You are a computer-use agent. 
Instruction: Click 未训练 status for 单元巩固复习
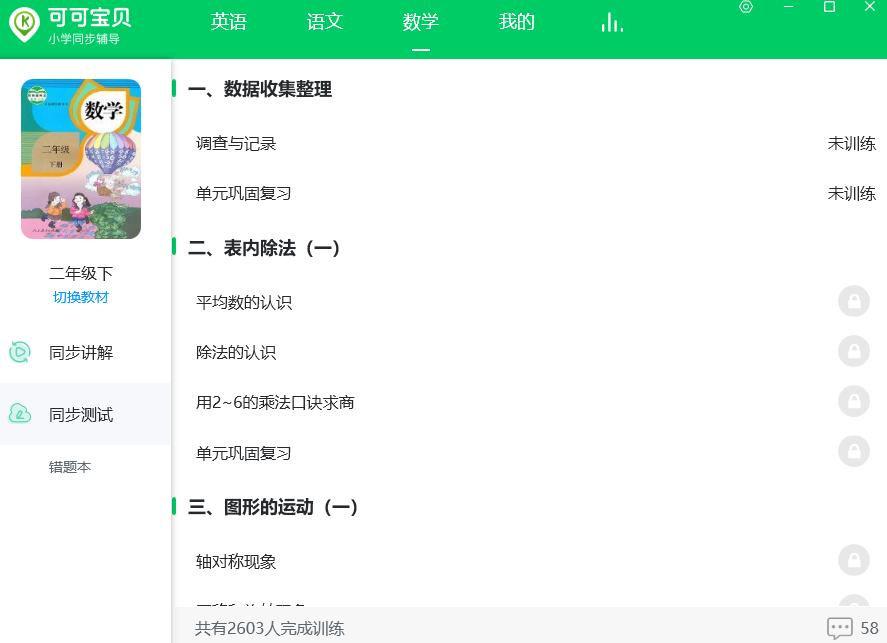pos(851,193)
